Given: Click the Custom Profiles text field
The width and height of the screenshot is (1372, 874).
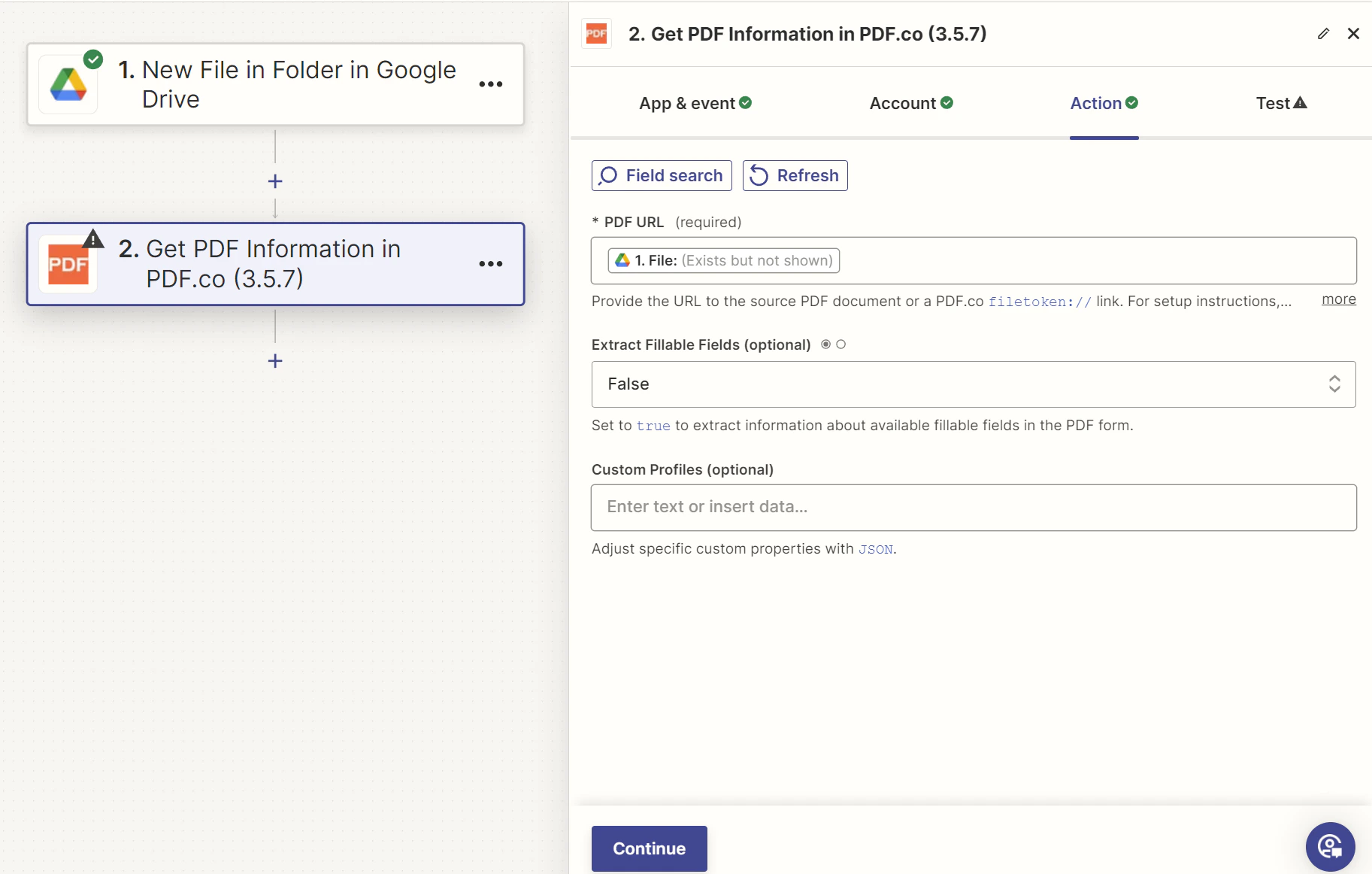Looking at the screenshot, I should [x=974, y=508].
